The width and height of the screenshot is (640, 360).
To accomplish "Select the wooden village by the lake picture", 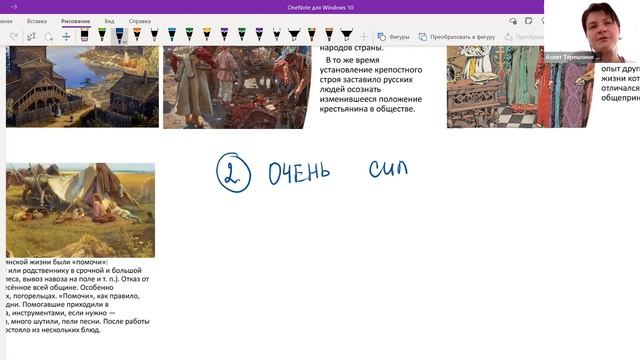I will [82, 87].
